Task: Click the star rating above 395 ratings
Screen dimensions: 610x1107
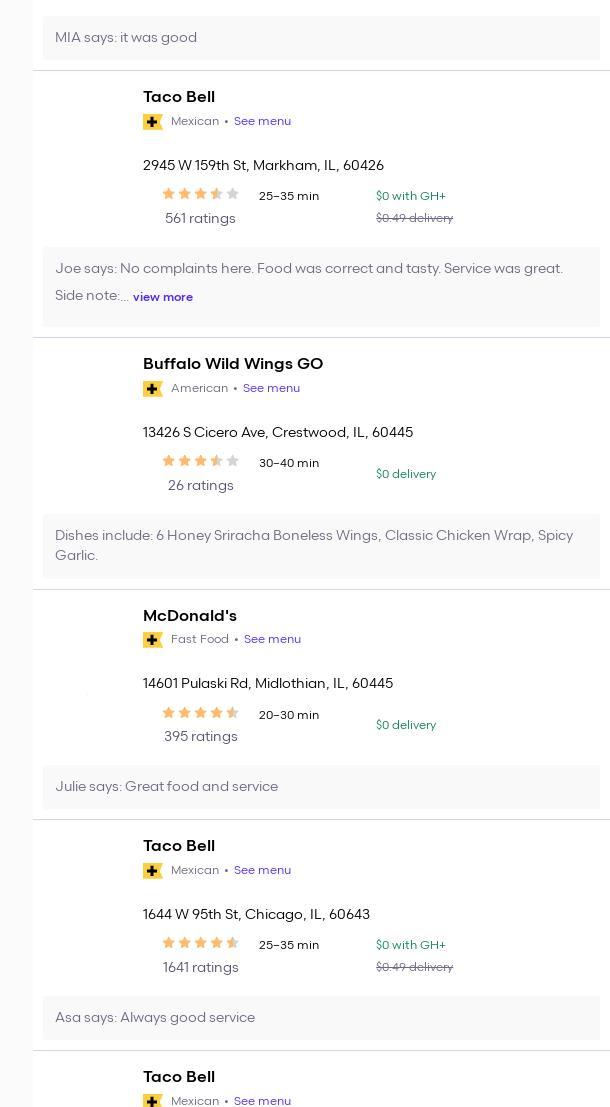Action: (200, 714)
